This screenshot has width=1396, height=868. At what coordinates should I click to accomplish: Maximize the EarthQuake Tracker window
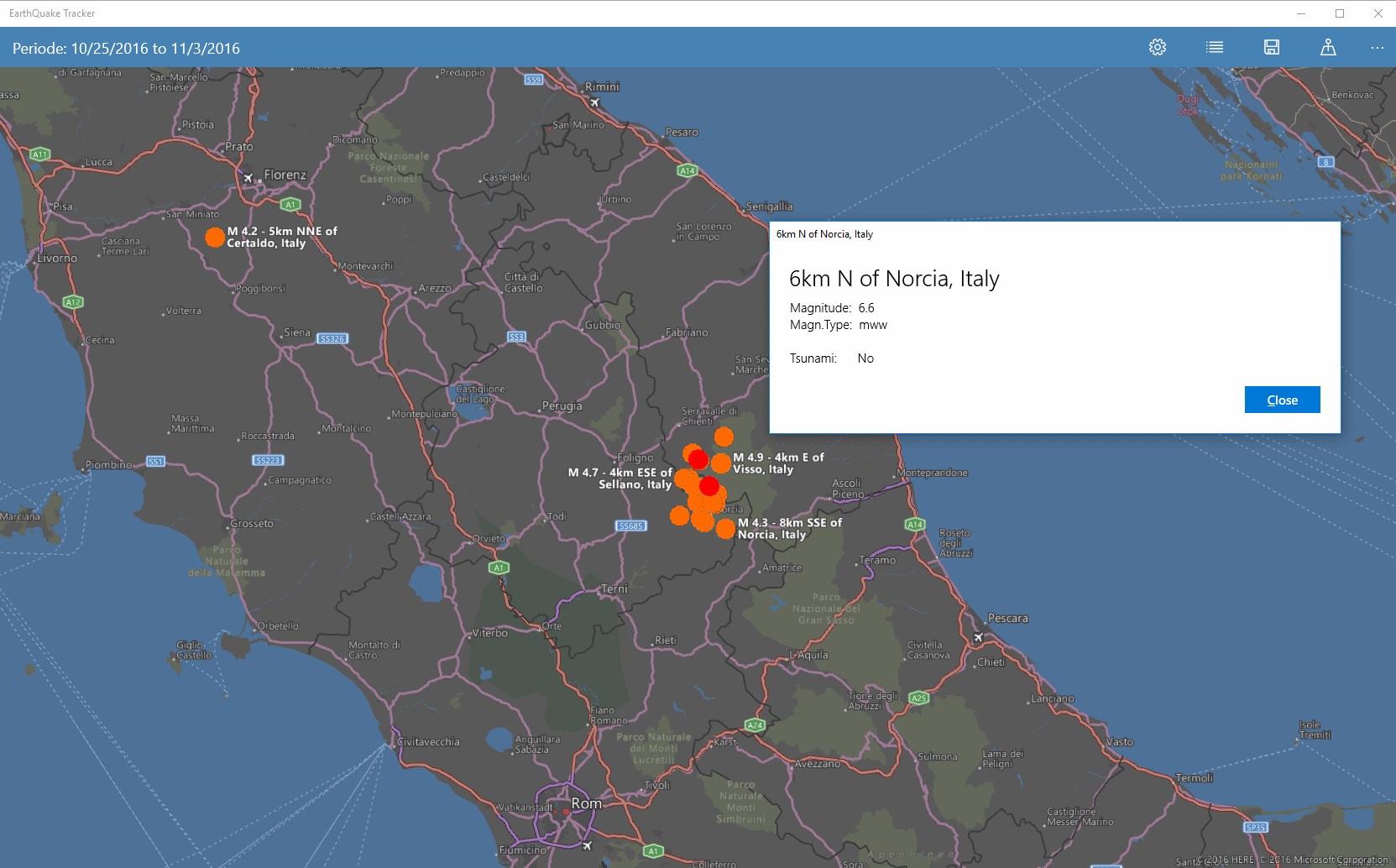coord(1340,13)
